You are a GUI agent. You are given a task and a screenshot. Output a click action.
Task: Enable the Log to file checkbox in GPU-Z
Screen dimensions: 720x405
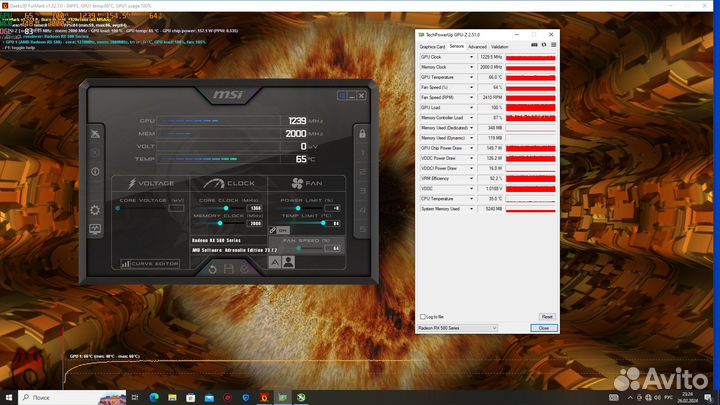pos(423,317)
